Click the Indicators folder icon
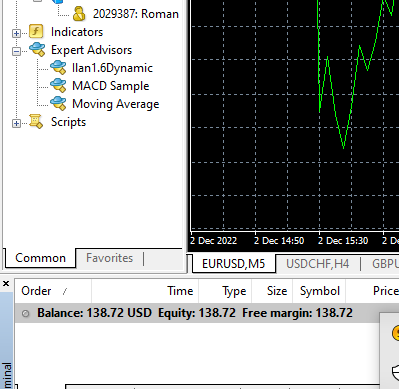399x389 pixels. click(x=36, y=32)
